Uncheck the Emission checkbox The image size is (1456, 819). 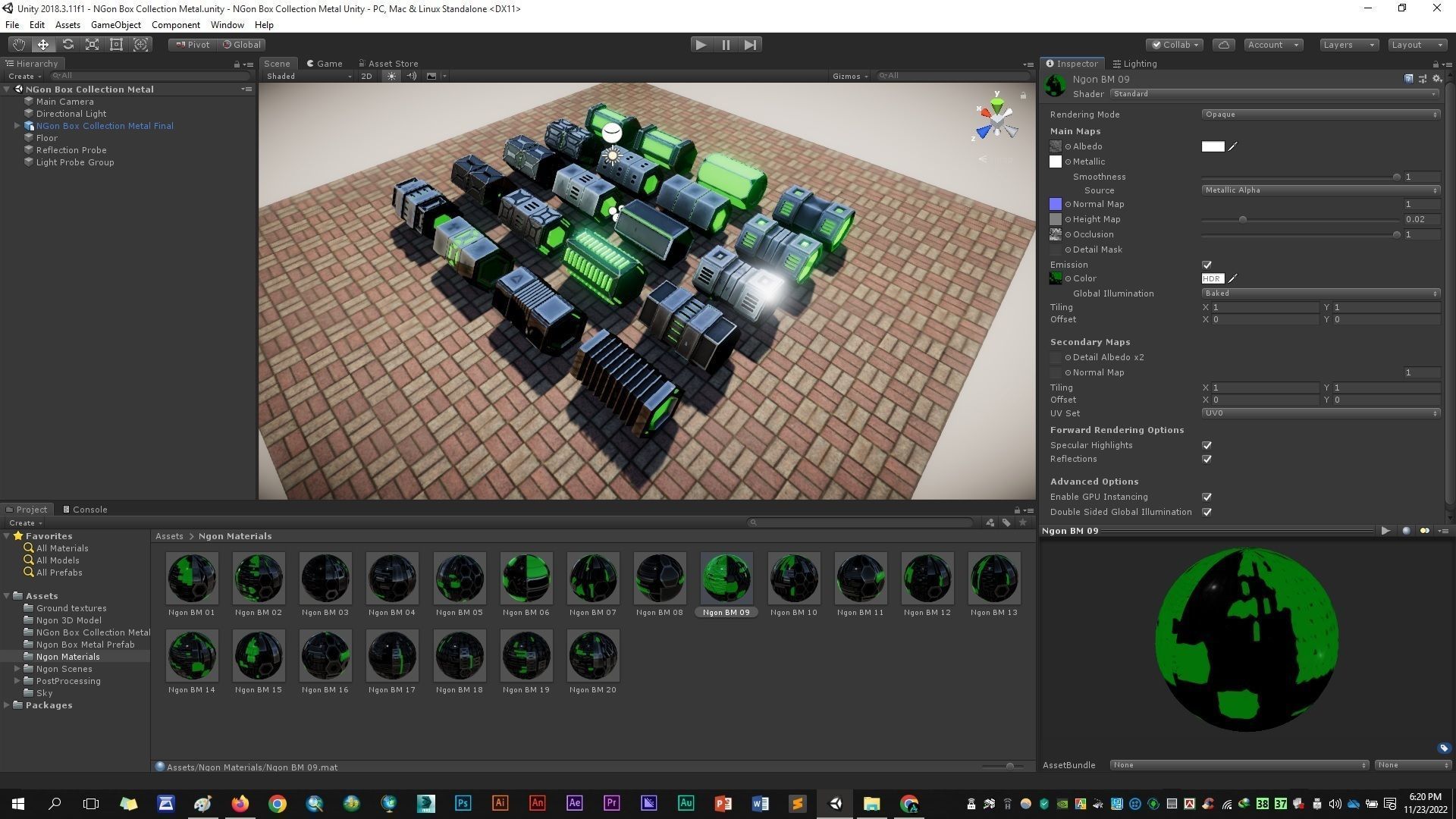click(x=1207, y=265)
